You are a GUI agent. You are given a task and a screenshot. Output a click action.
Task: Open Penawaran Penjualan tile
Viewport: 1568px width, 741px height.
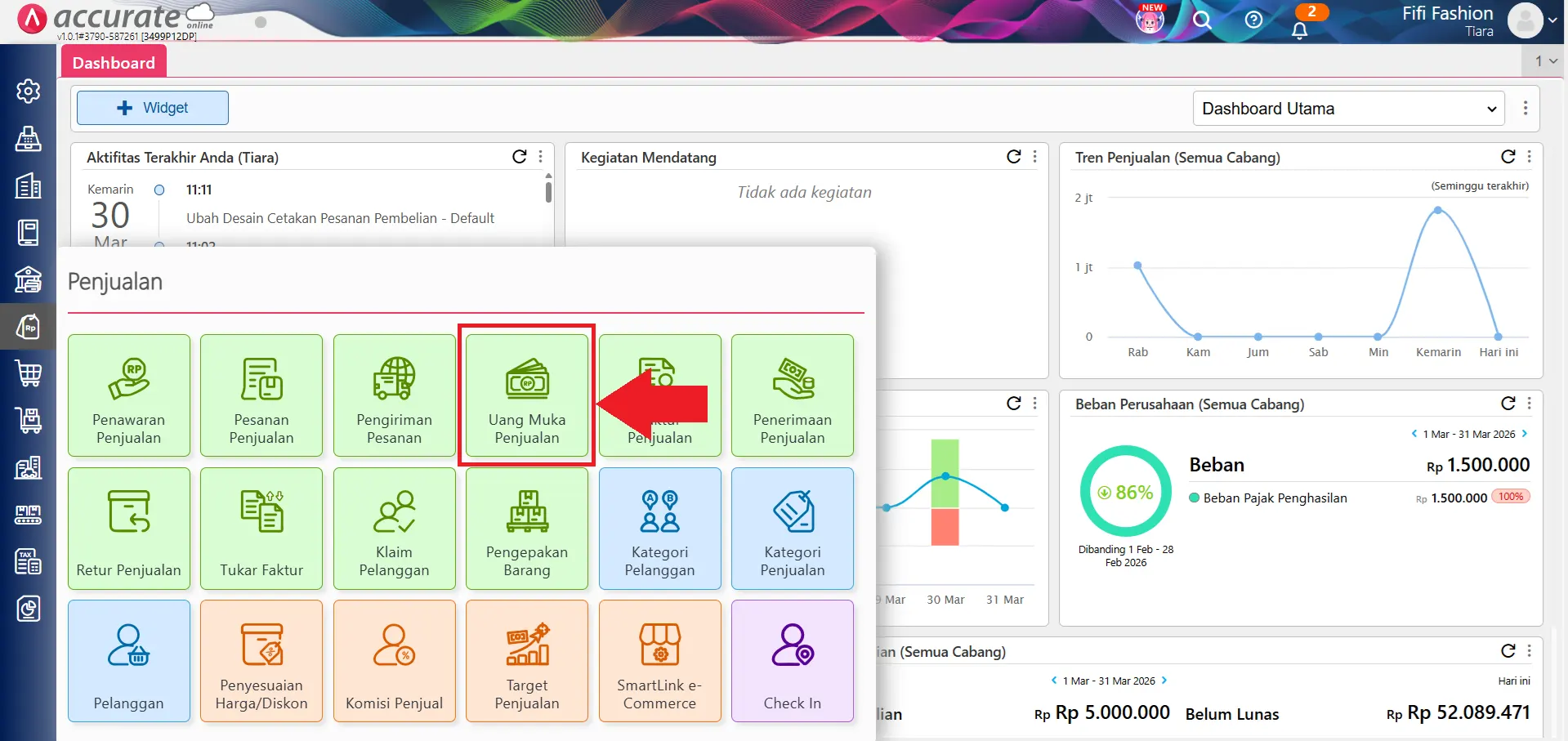pyautogui.click(x=129, y=395)
